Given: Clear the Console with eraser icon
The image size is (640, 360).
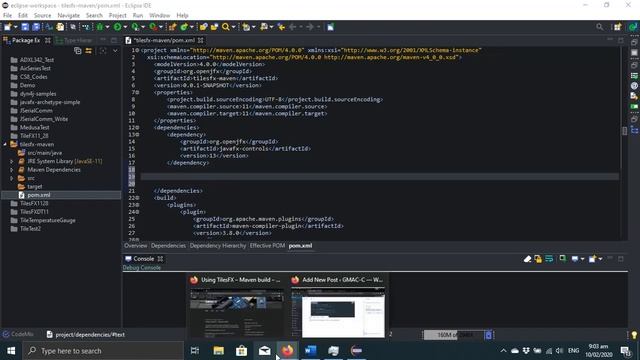Looking at the screenshot, I should 527,259.
